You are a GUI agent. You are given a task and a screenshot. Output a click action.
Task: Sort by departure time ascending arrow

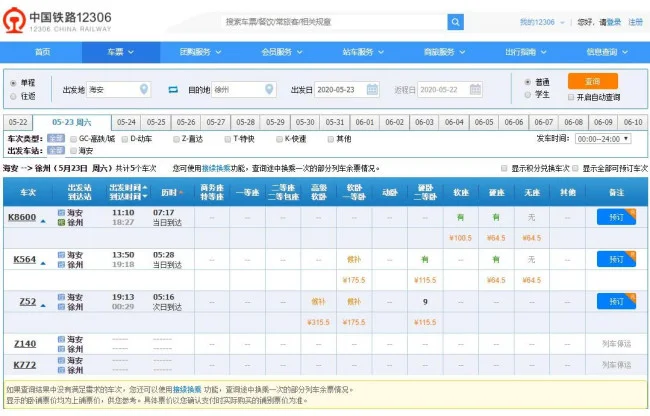tap(145, 188)
